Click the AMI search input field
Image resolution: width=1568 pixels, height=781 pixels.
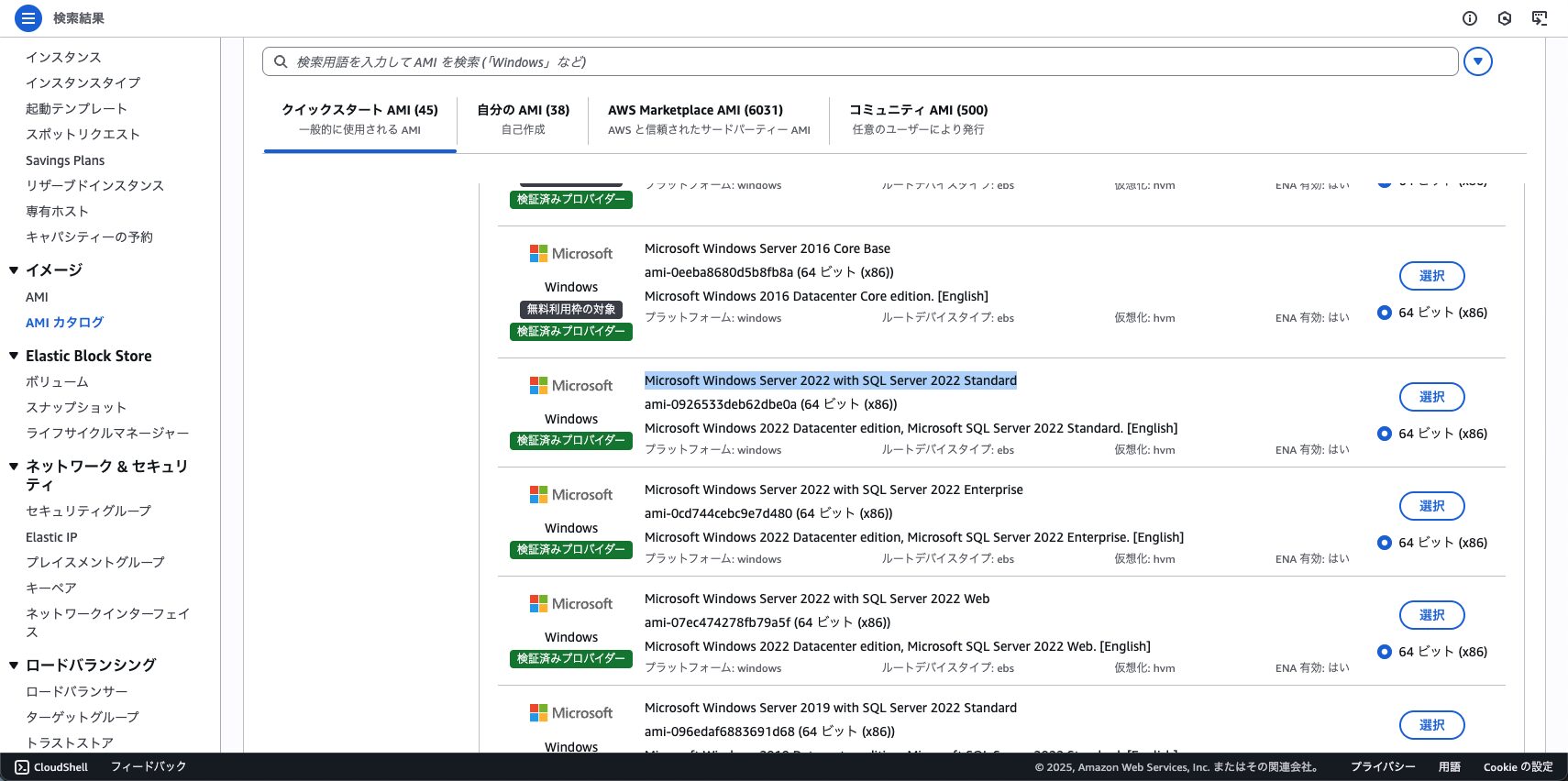coord(860,61)
